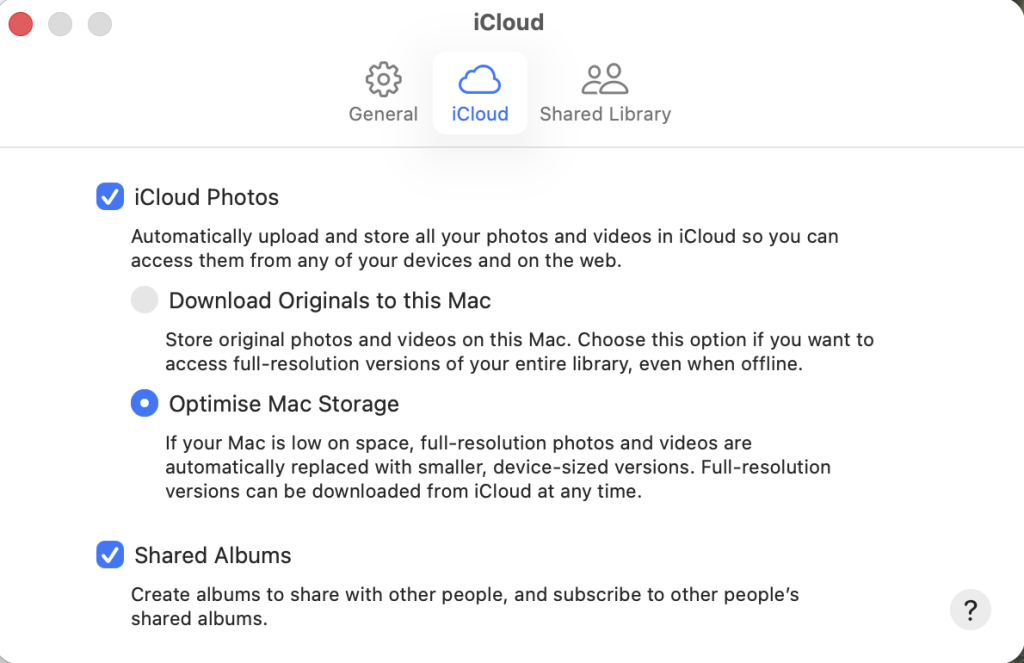Click the iCloud Photos label text
The height and width of the screenshot is (663, 1024).
coord(206,197)
